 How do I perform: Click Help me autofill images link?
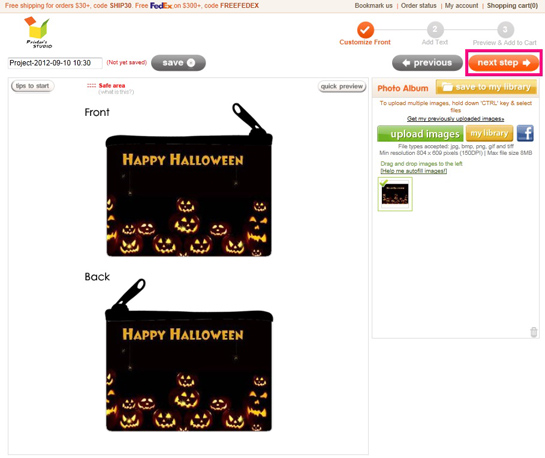[x=414, y=171]
